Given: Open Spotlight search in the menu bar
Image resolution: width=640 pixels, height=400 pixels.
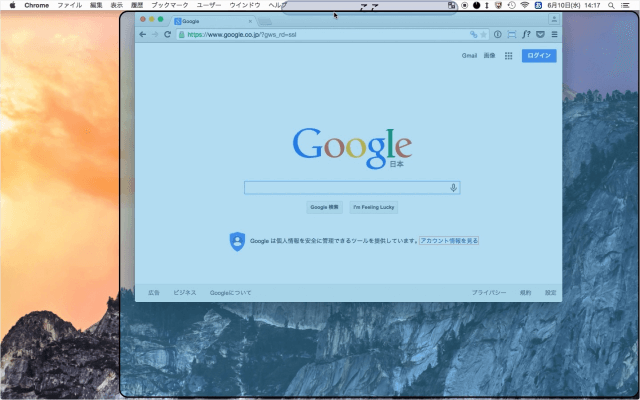Looking at the screenshot, I should [x=611, y=5].
